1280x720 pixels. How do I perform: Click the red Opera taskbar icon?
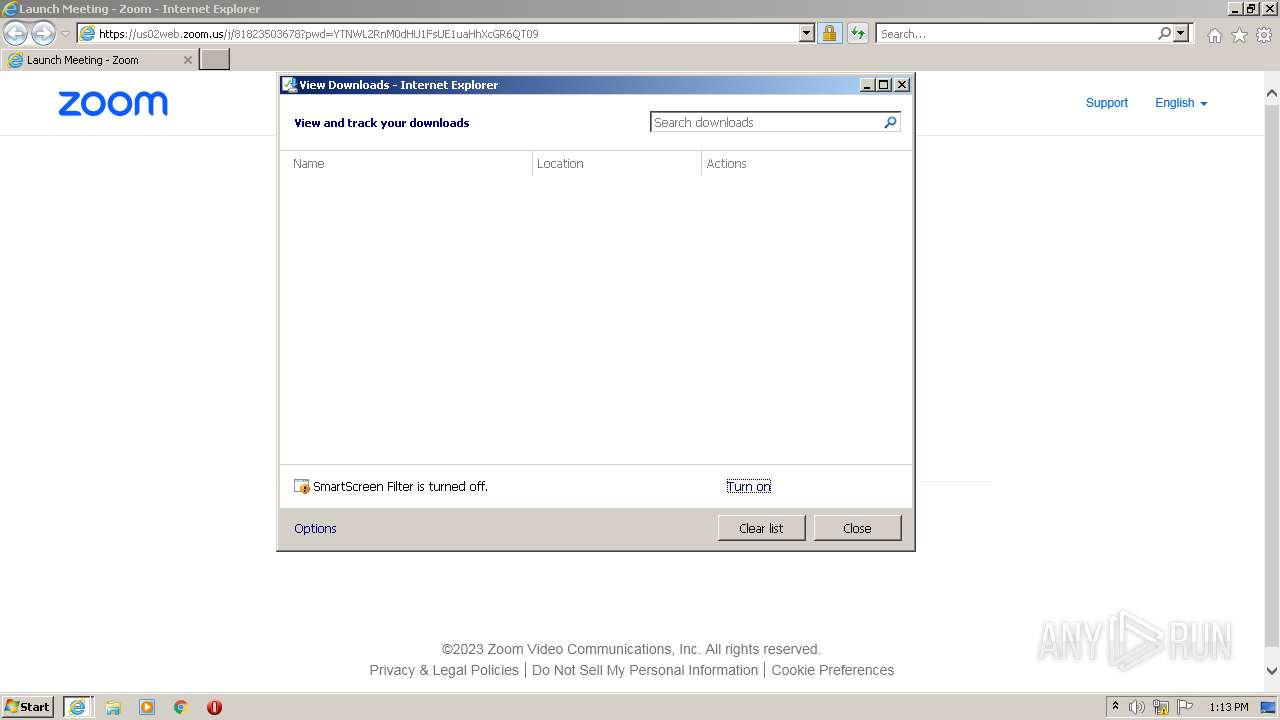214,707
